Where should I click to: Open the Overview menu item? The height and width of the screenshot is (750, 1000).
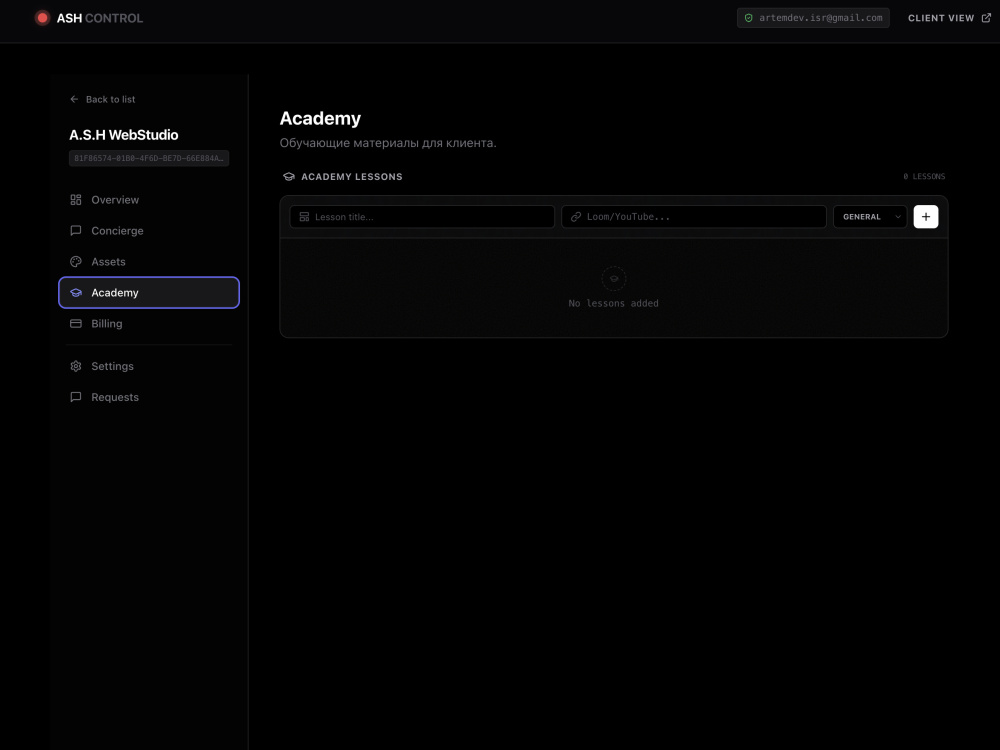click(149, 200)
